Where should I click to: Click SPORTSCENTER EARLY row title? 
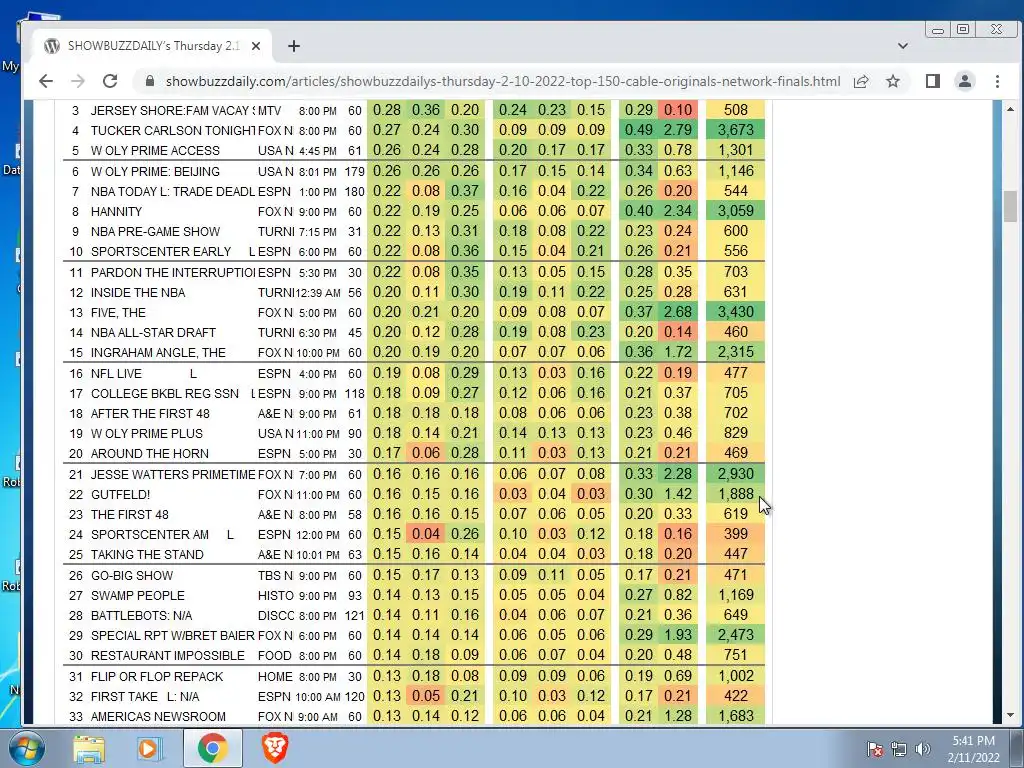point(161,251)
